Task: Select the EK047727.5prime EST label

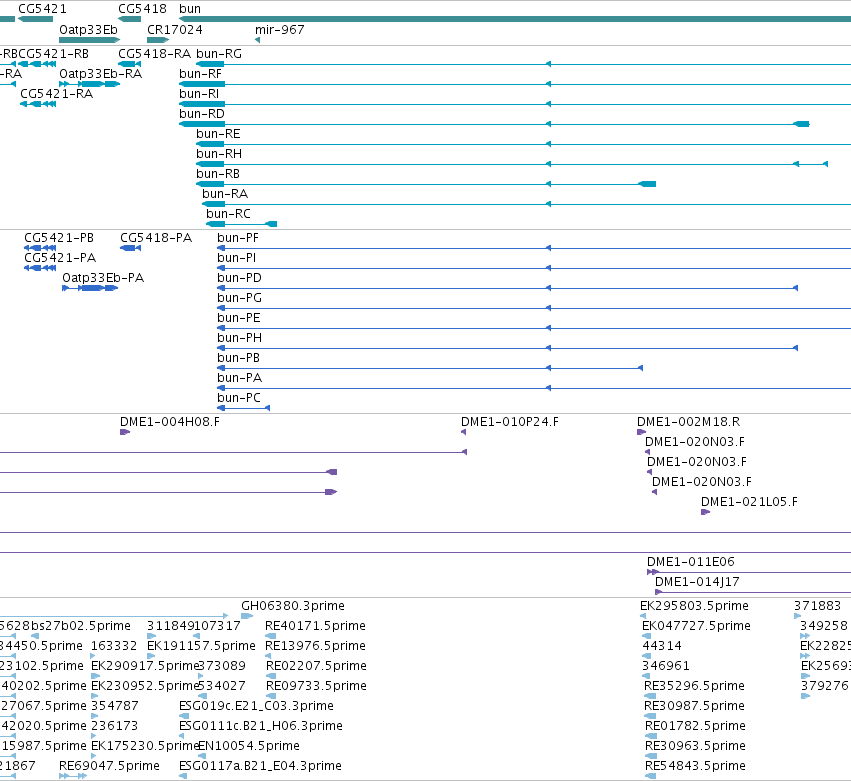Action: (696, 626)
